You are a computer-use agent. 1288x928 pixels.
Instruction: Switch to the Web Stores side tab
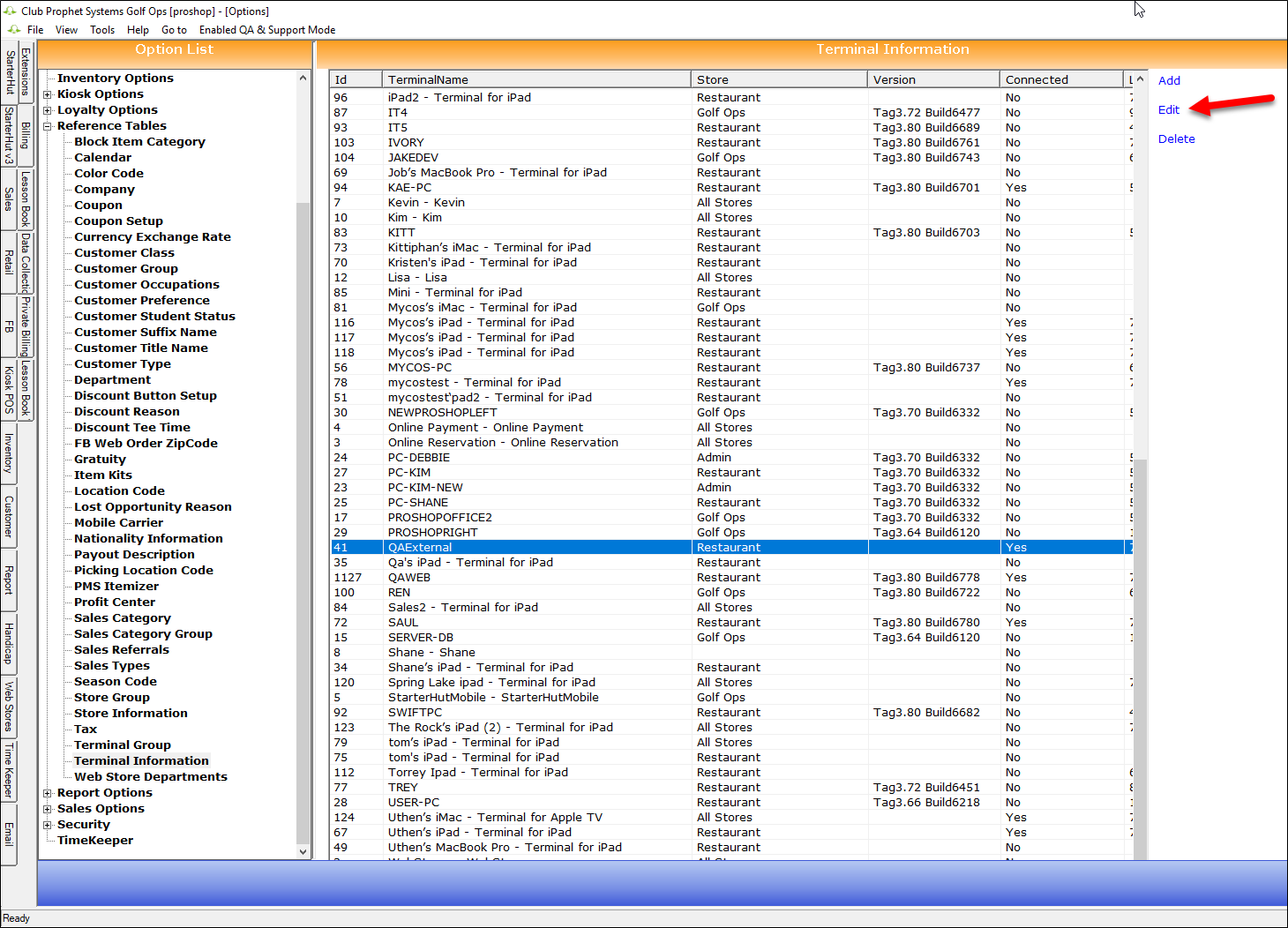(9, 706)
